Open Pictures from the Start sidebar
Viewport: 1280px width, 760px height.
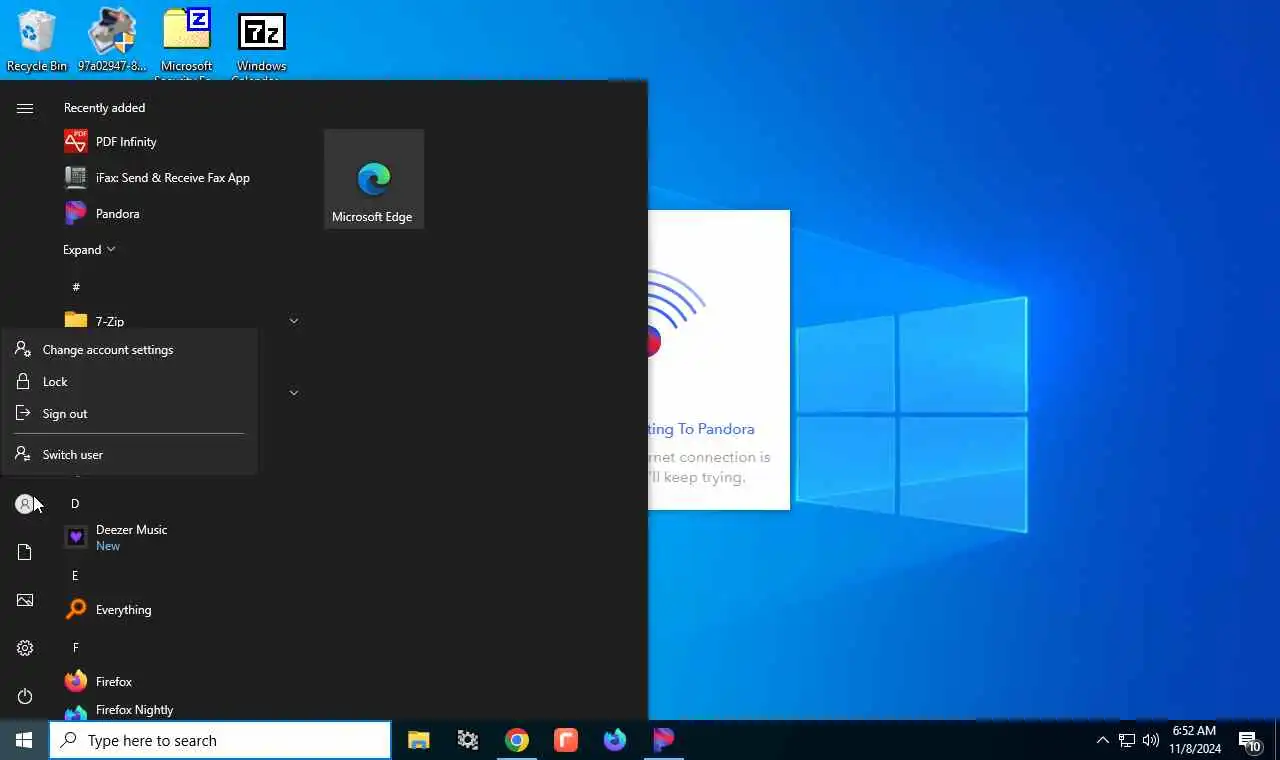coord(25,600)
